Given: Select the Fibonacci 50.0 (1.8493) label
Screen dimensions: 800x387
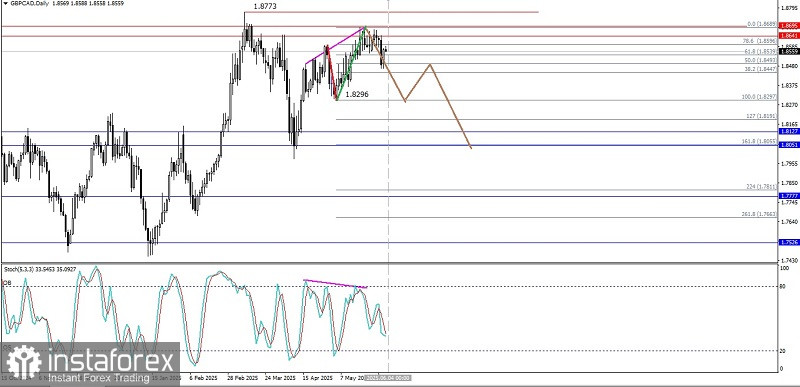Looking at the screenshot, I should point(760,60).
